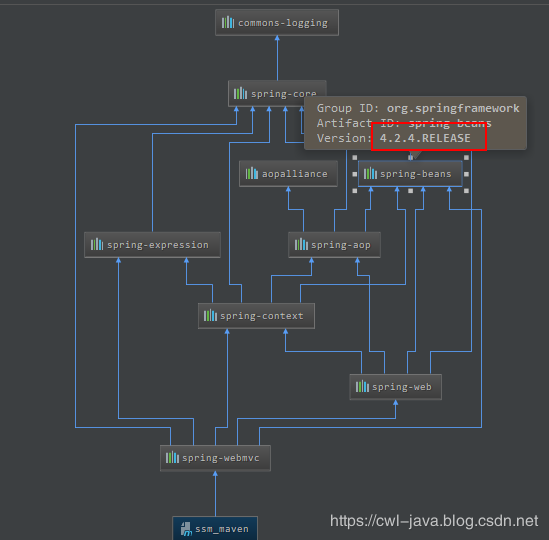The width and height of the screenshot is (549, 540).
Task: Select the spring-context dependency node
Action: point(256,316)
